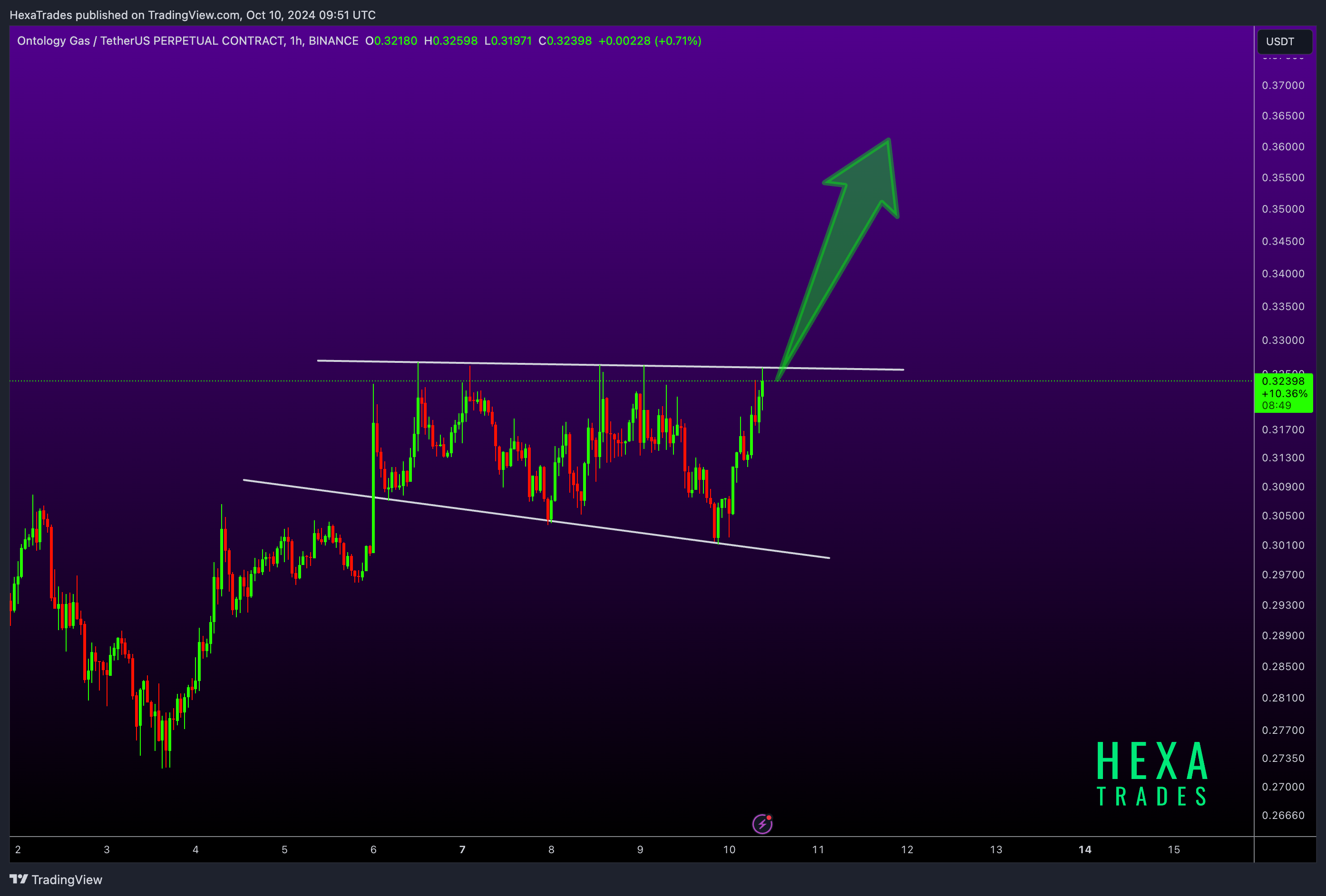Click the 0.28100 price axis label
1326x896 pixels.
(1283, 697)
